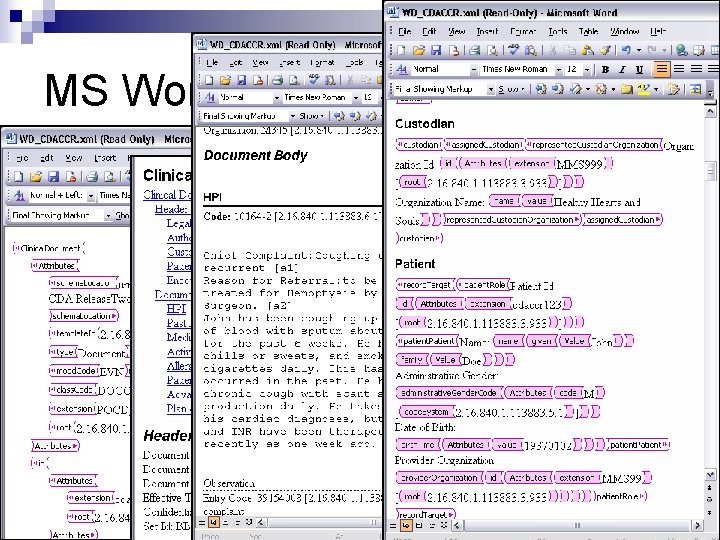Open the Table menu in front window
The image size is (720, 540).
(x=588, y=31)
